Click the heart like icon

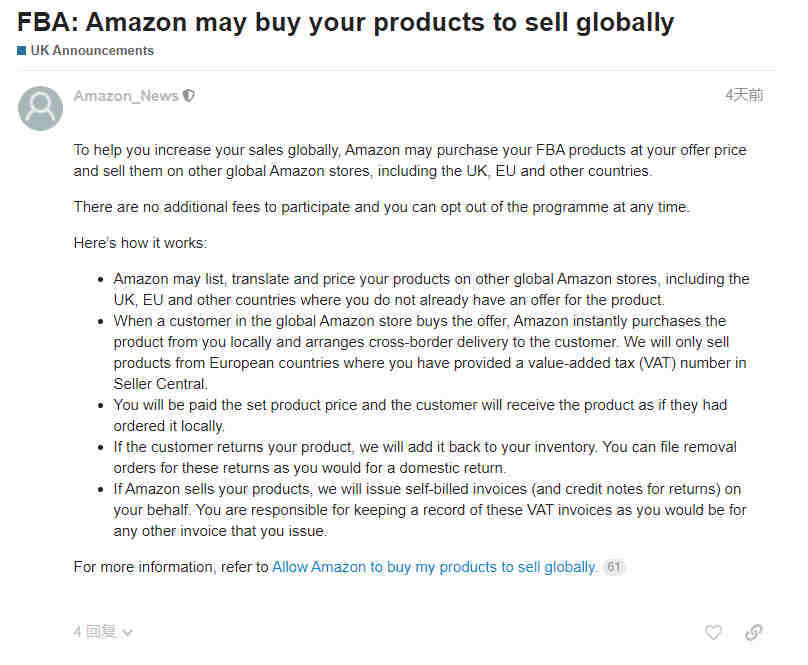(x=713, y=632)
